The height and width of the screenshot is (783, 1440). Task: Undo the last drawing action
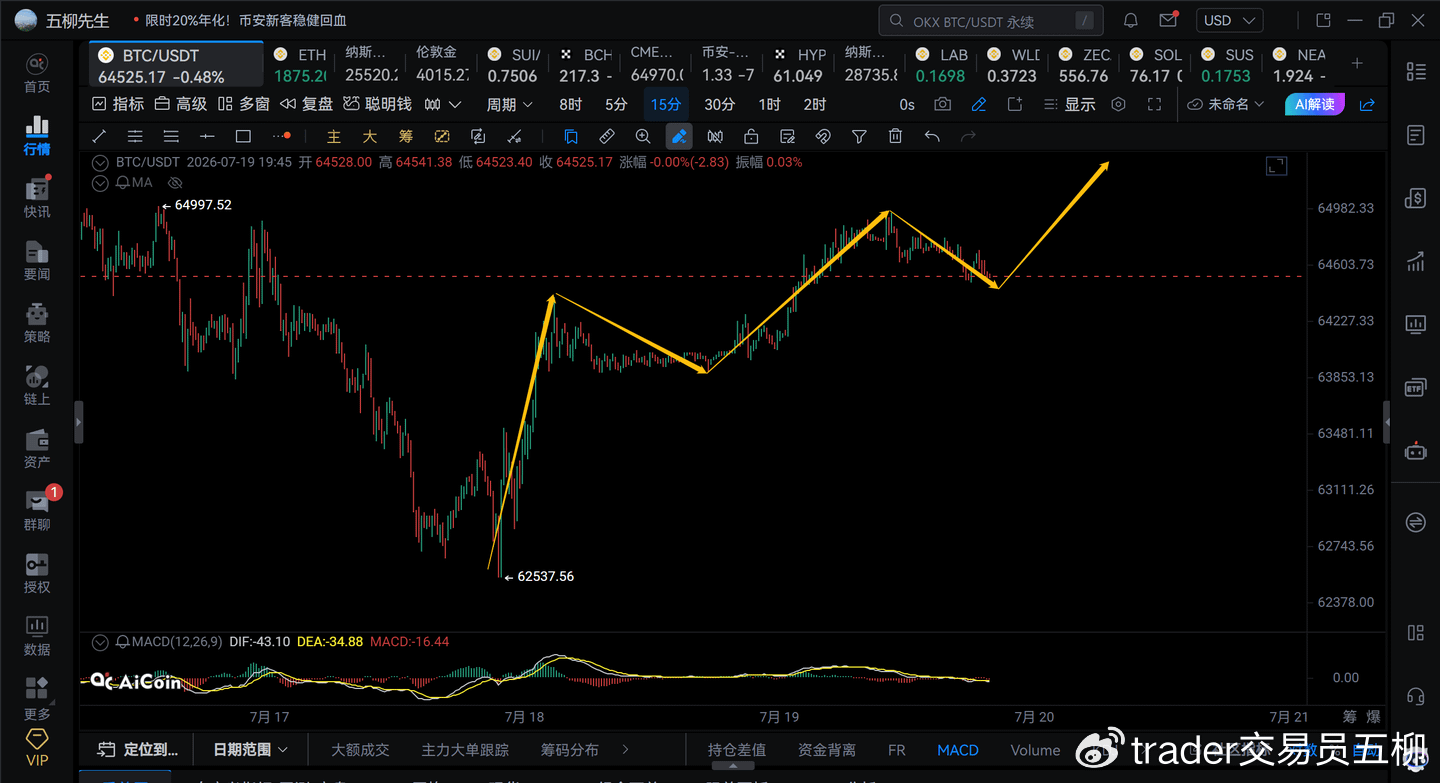[x=932, y=136]
